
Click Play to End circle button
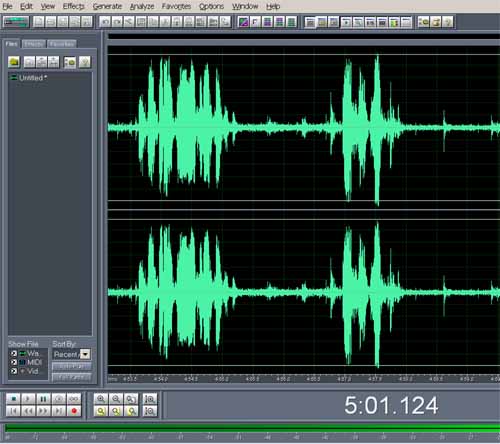coord(59,399)
